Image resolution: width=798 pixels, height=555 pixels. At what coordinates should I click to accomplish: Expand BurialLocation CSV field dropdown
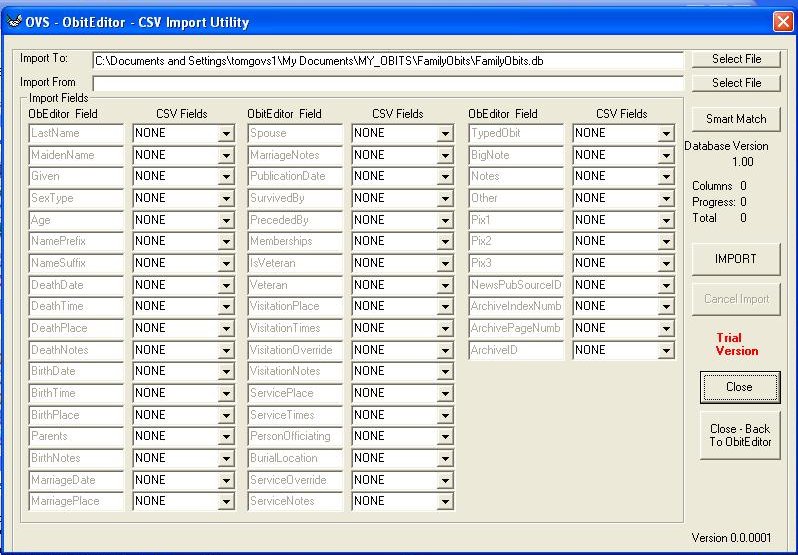coord(445,458)
